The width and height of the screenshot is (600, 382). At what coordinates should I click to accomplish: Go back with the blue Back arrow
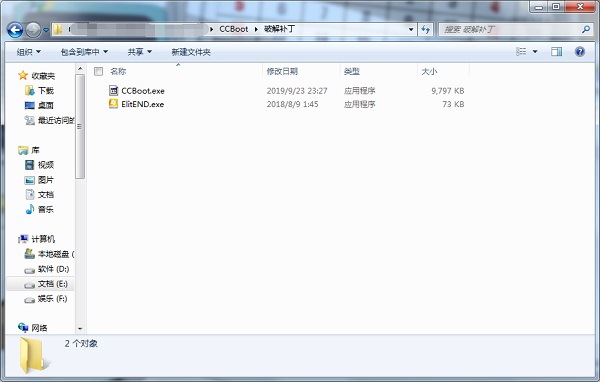click(15, 29)
